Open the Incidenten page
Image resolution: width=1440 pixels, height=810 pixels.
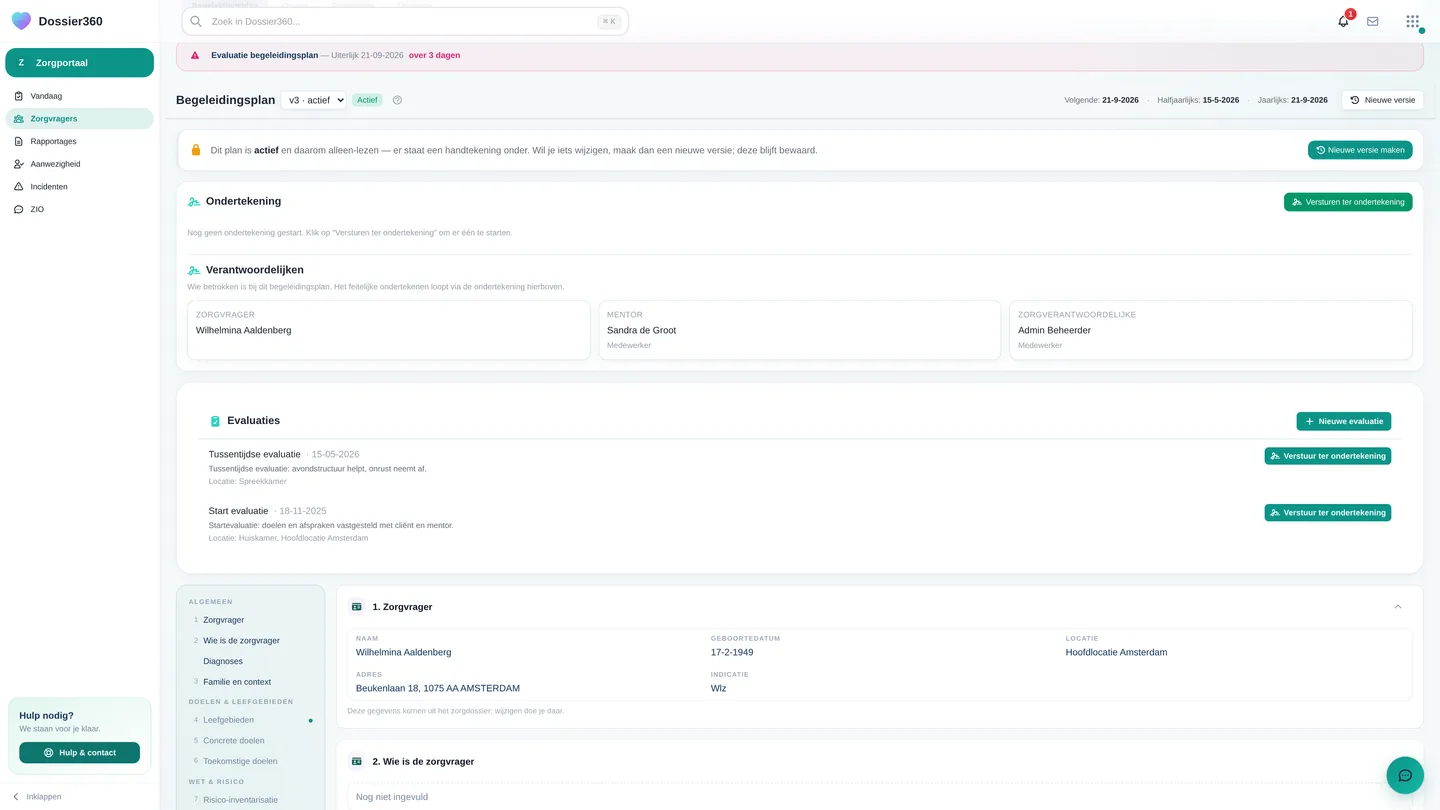[80, 187]
